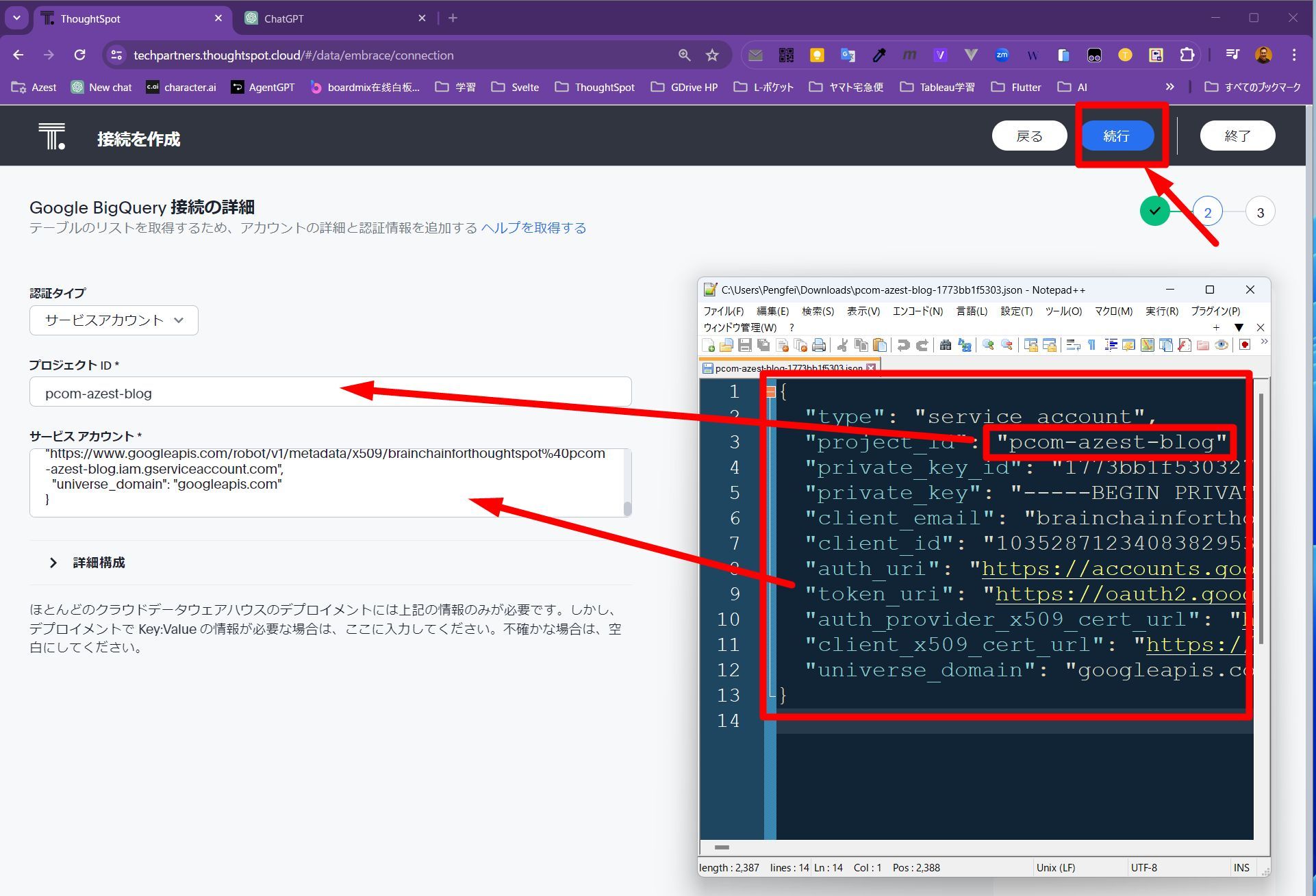The height and width of the screenshot is (896, 1316).
Task: Click the Notepad++ Save icon
Action: [x=745, y=345]
